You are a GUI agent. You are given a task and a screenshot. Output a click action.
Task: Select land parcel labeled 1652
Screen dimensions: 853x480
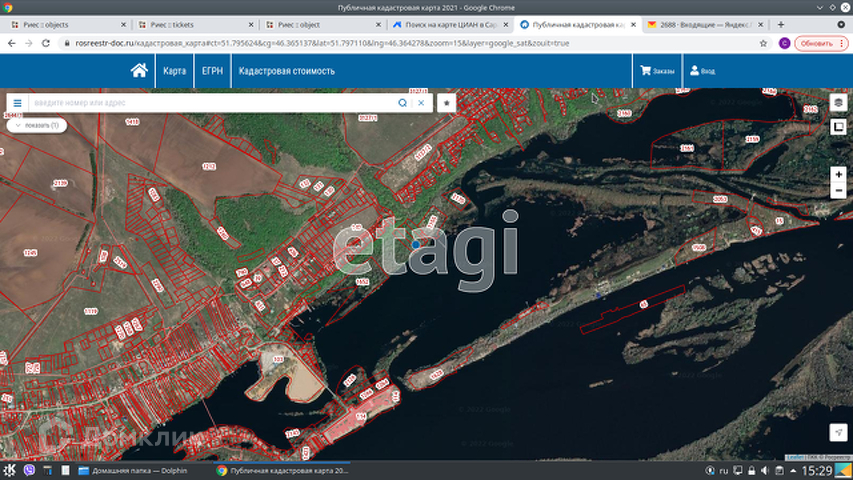362,281
